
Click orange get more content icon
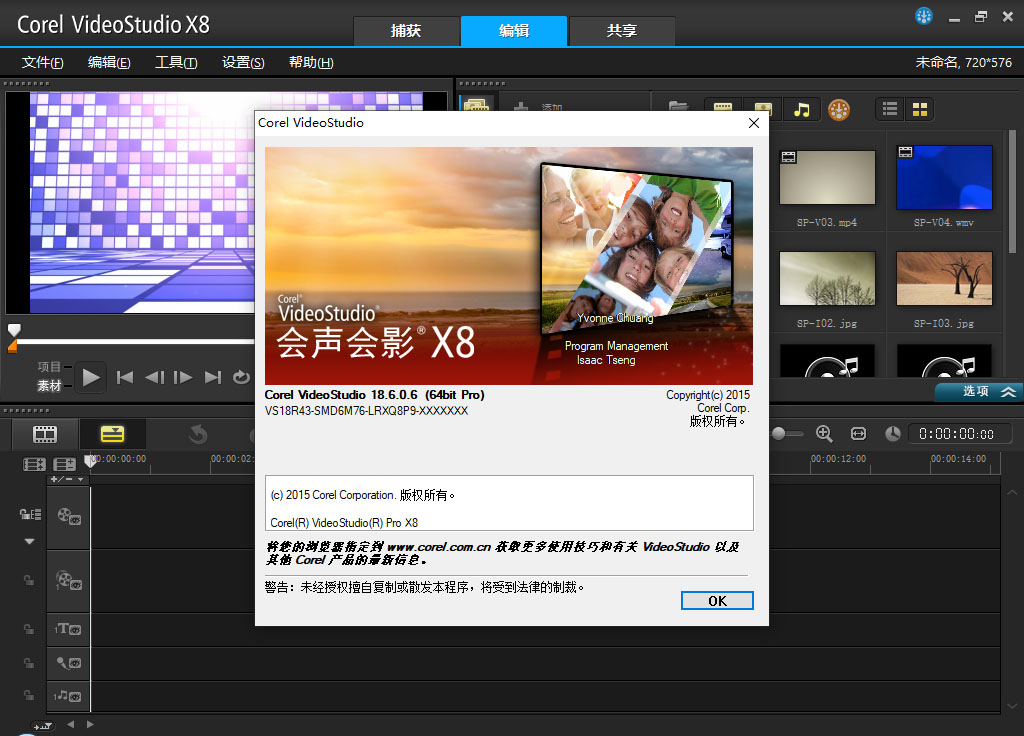[839, 110]
